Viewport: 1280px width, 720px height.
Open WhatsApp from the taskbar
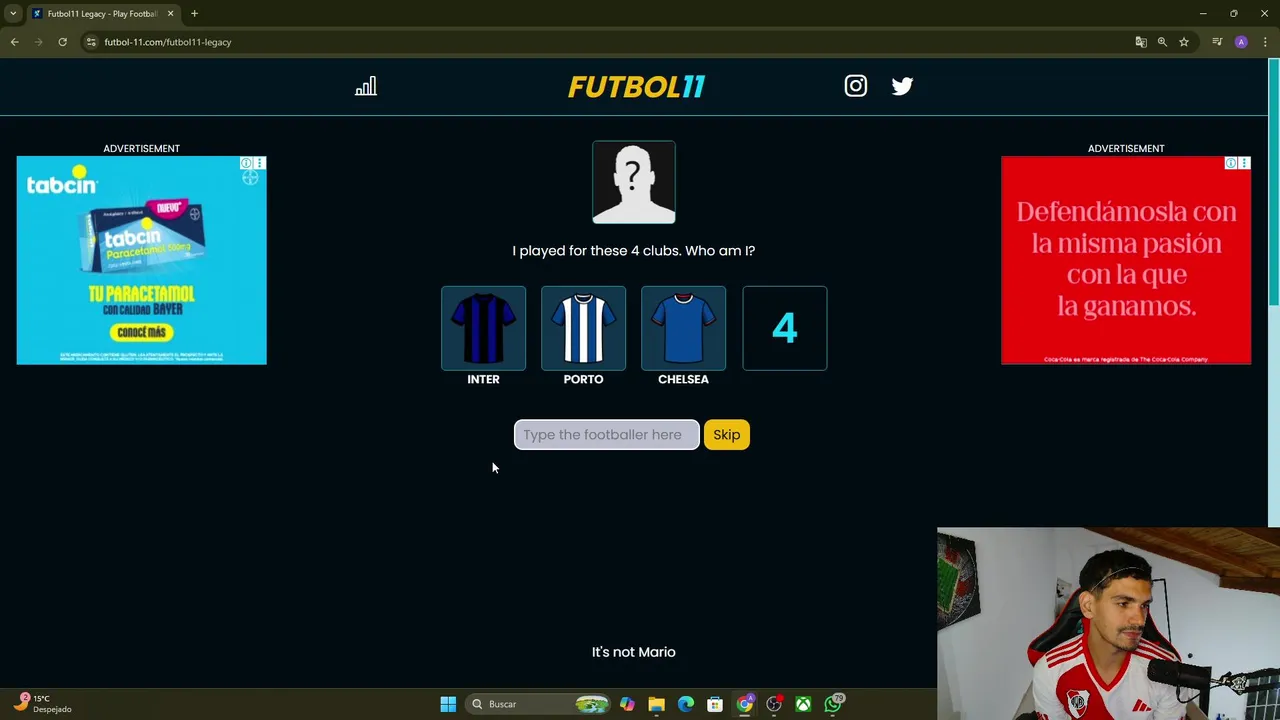tap(833, 704)
